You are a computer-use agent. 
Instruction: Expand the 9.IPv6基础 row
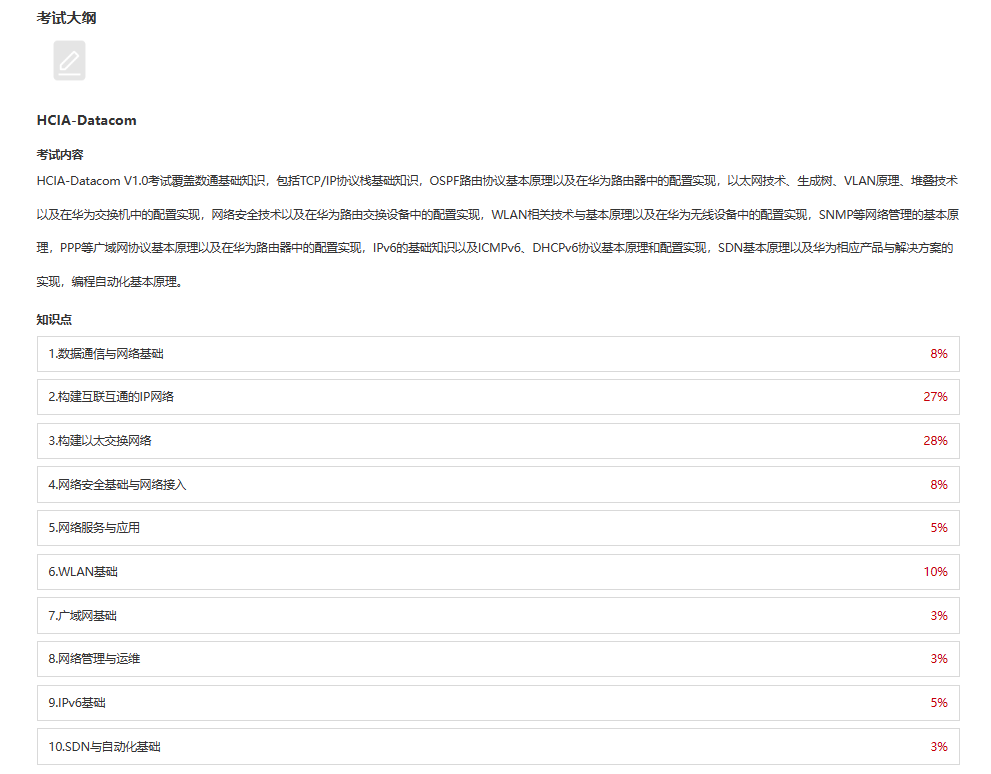[498, 703]
